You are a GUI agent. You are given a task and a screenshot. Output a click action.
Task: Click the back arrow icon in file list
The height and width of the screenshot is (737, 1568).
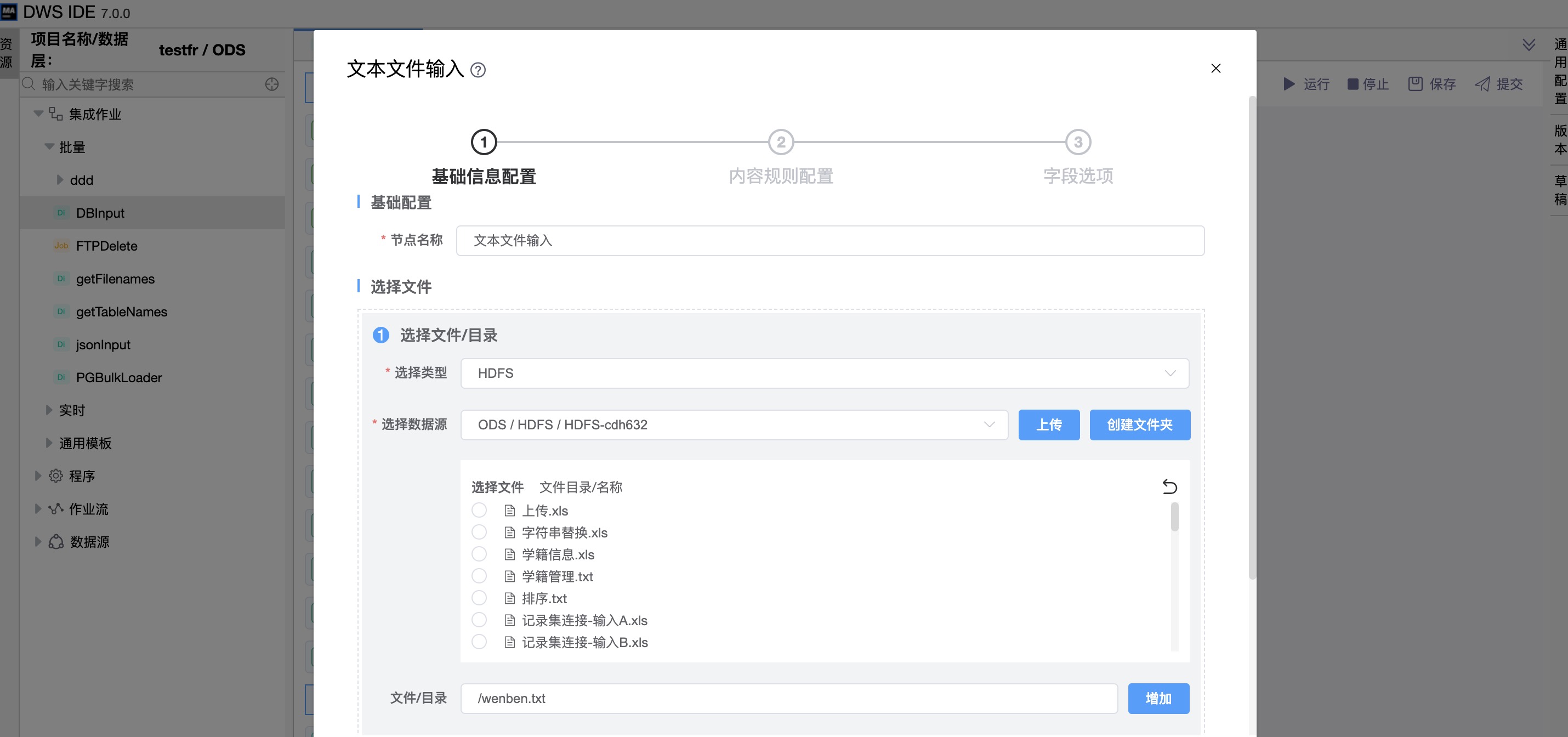tap(1169, 486)
